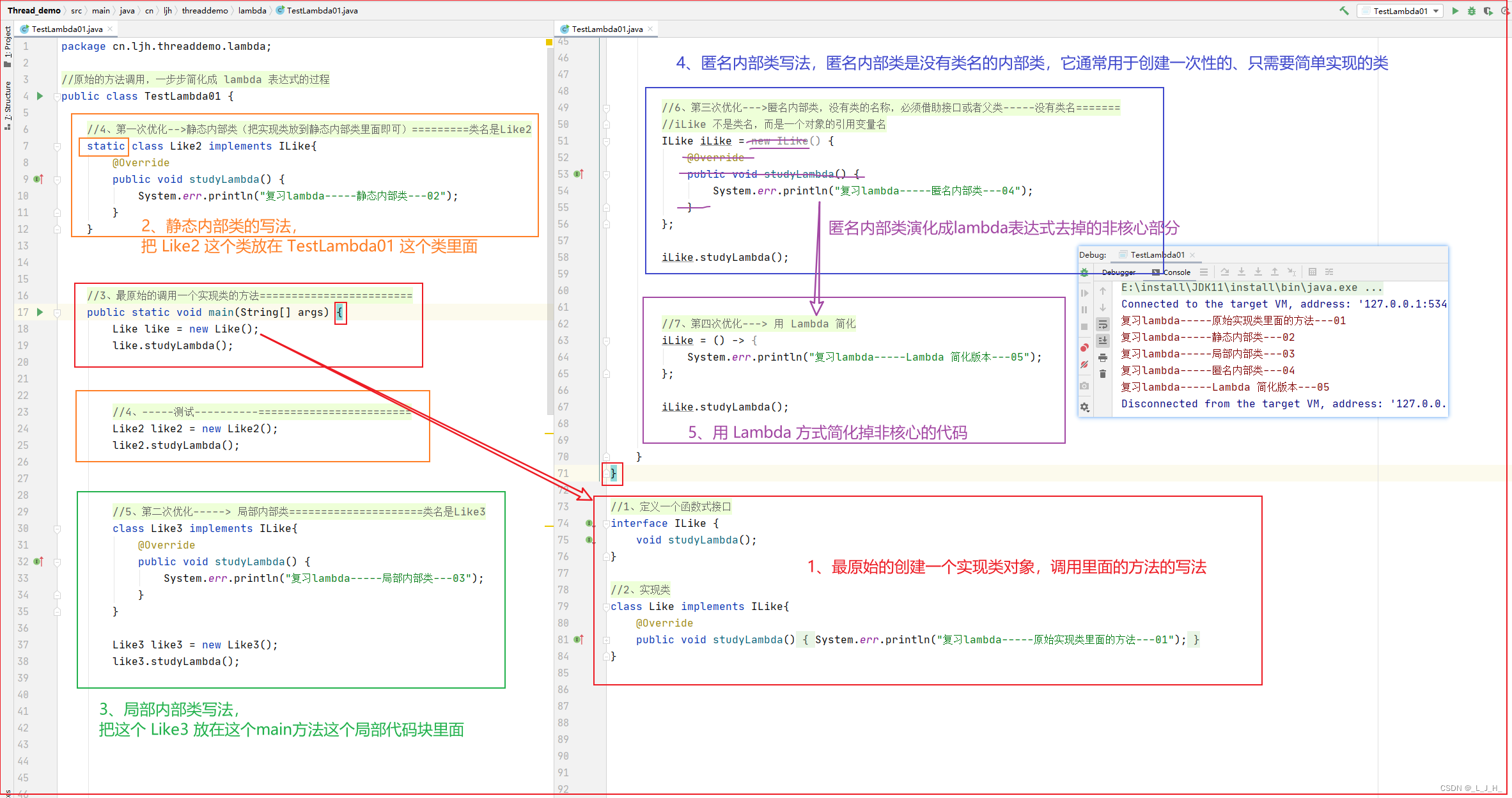Viewport: 1512px width, 798px height.
Task: Open debug Settings gear dropdown
Action: (1084, 407)
